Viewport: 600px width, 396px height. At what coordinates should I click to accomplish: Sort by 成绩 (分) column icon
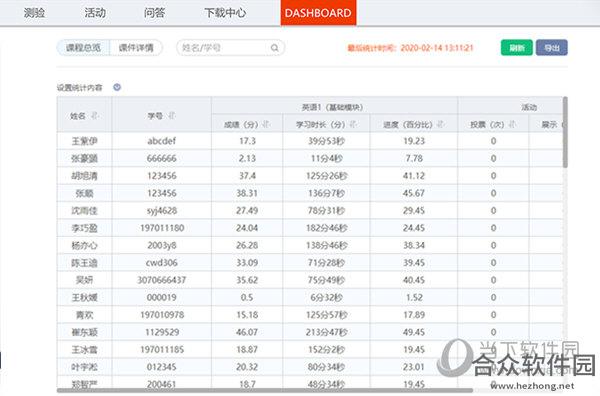click(x=266, y=124)
